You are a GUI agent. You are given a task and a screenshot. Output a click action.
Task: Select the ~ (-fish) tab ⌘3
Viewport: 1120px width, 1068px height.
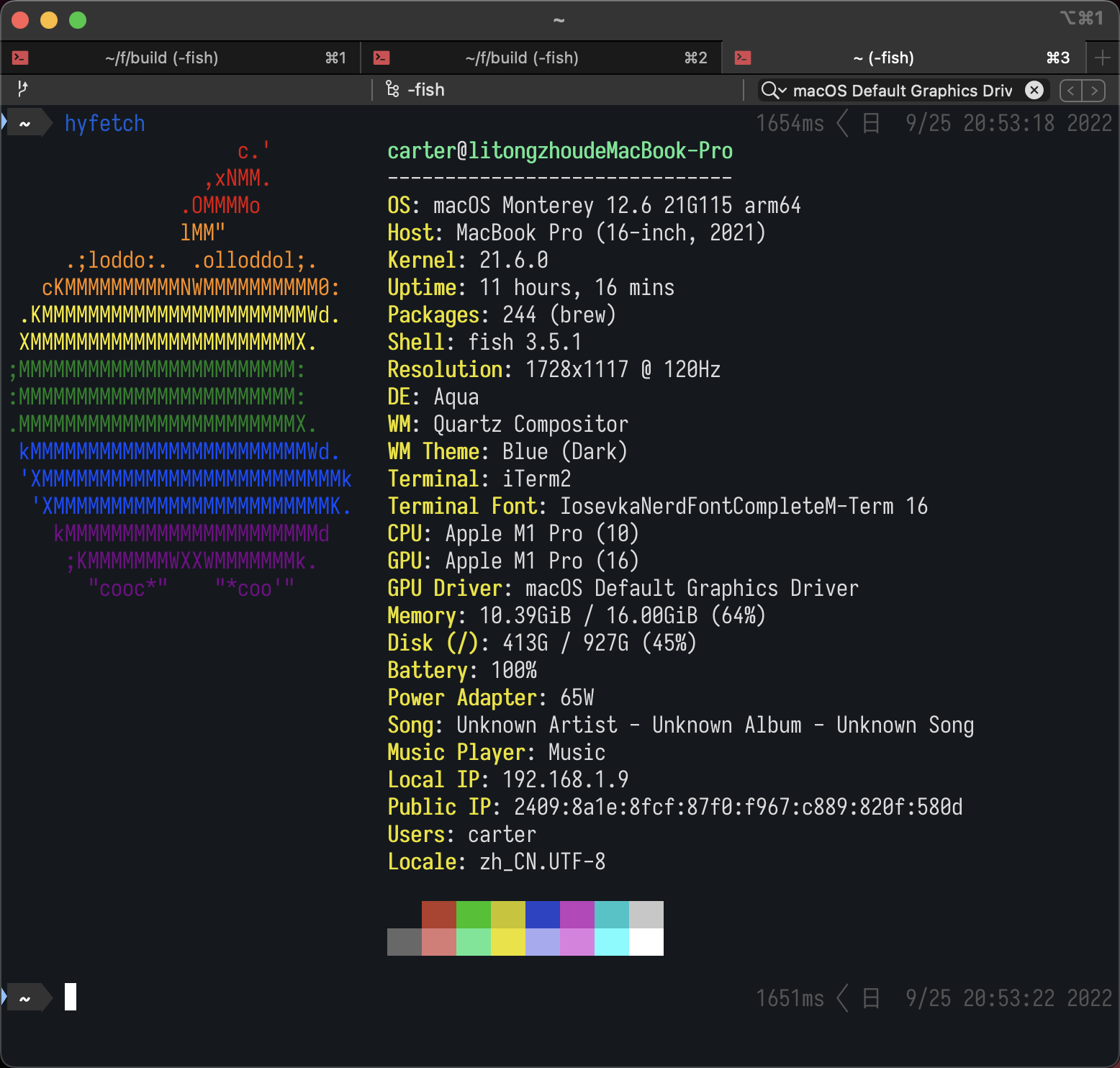pos(903,58)
